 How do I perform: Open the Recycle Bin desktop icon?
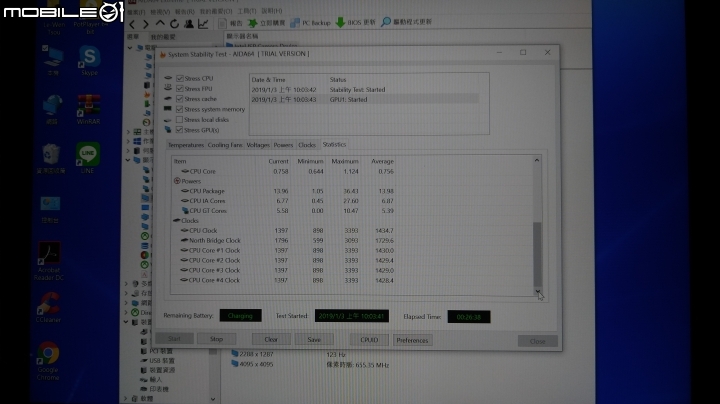tap(51, 158)
